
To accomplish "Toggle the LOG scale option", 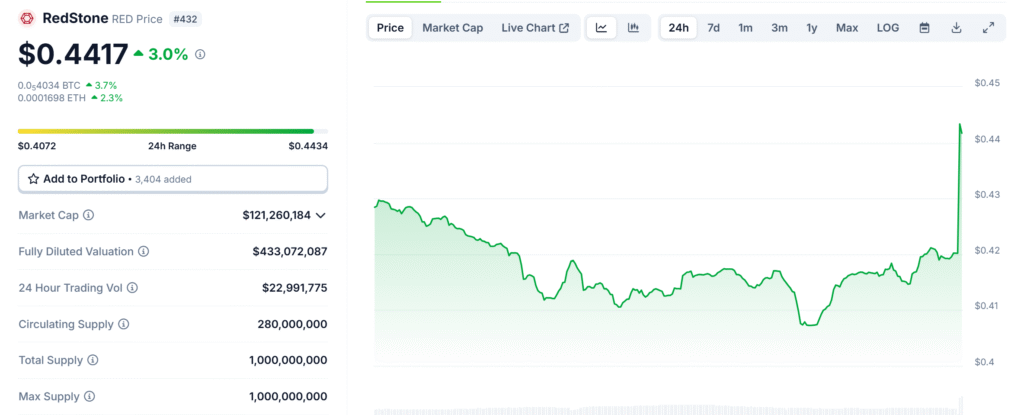I will 887,28.
